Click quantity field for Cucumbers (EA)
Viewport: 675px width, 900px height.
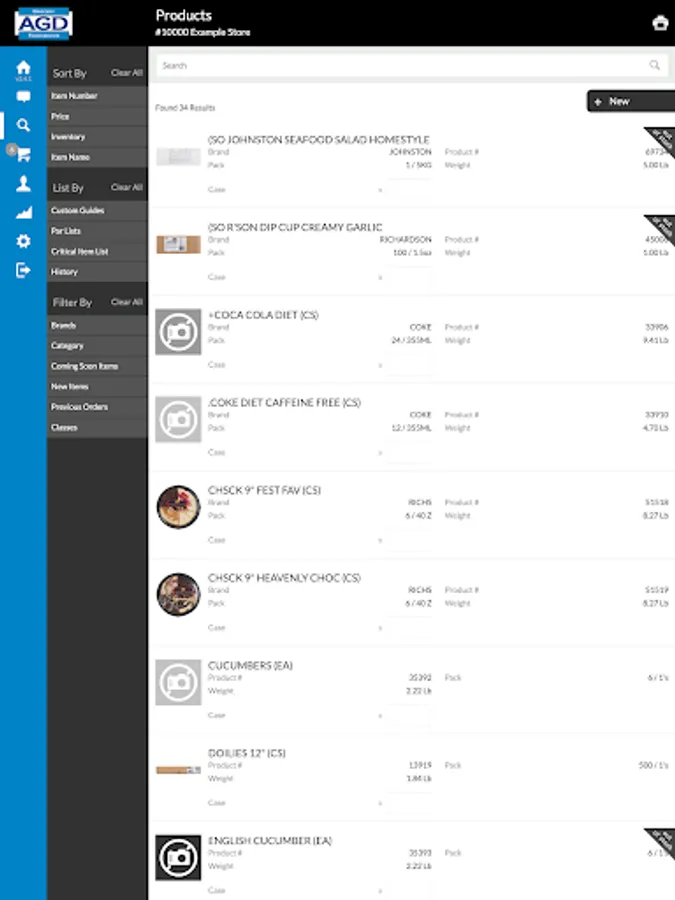pyautogui.click(x=409, y=716)
